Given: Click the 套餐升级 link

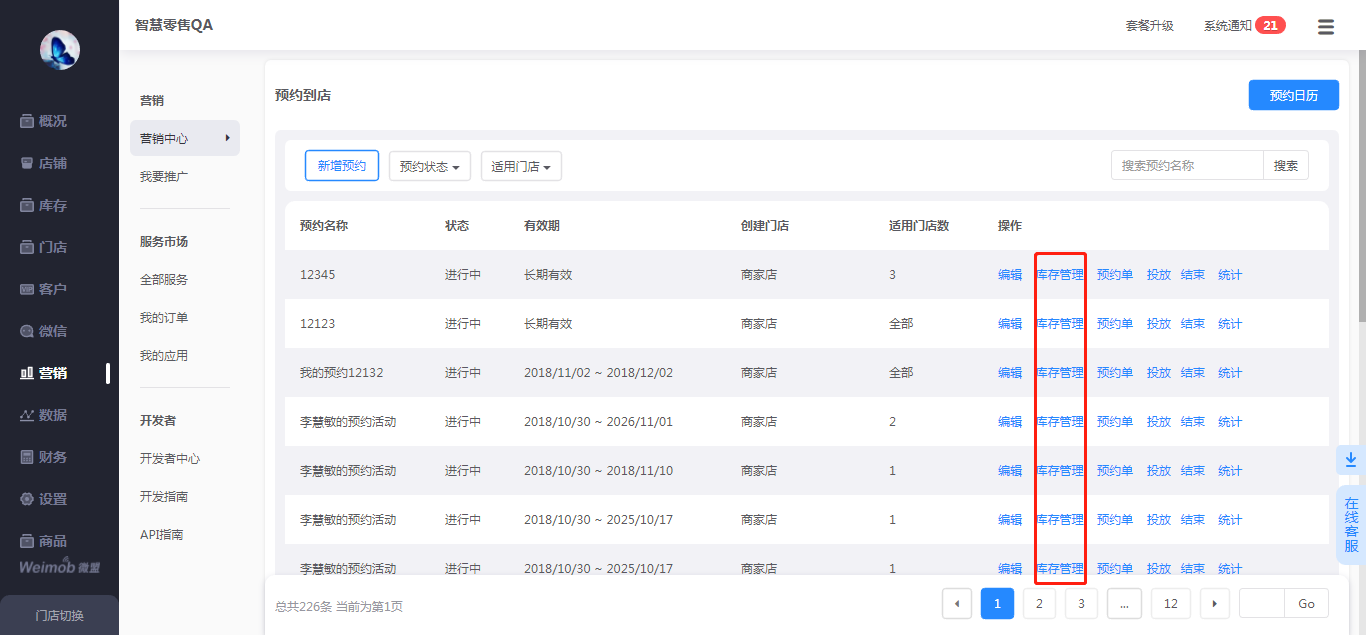Looking at the screenshot, I should click(1150, 26).
